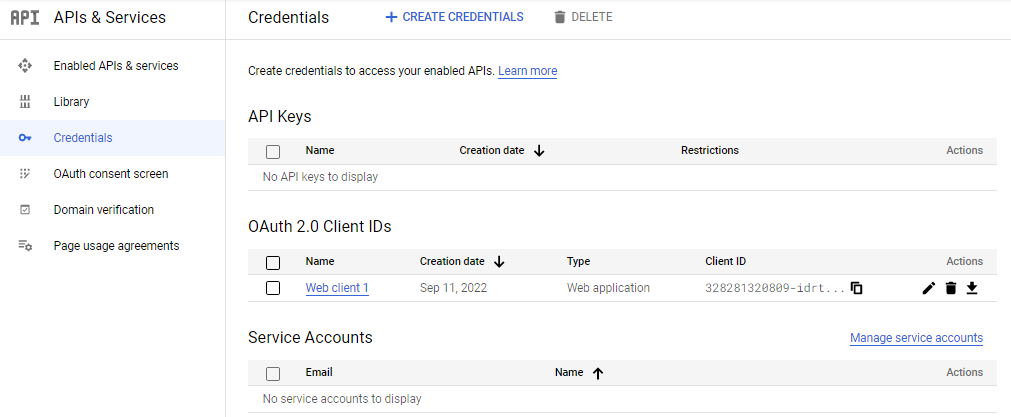The width and height of the screenshot is (1011, 417).
Task: Click CREATE CREDENTIALS button
Action: [454, 17]
